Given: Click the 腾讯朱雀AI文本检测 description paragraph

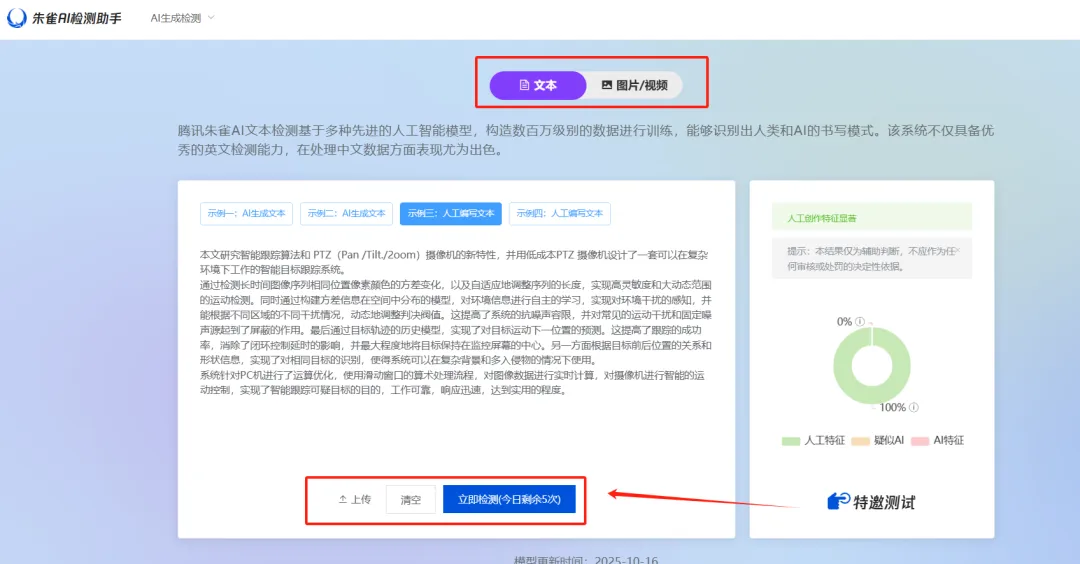Looking at the screenshot, I should pos(585,140).
